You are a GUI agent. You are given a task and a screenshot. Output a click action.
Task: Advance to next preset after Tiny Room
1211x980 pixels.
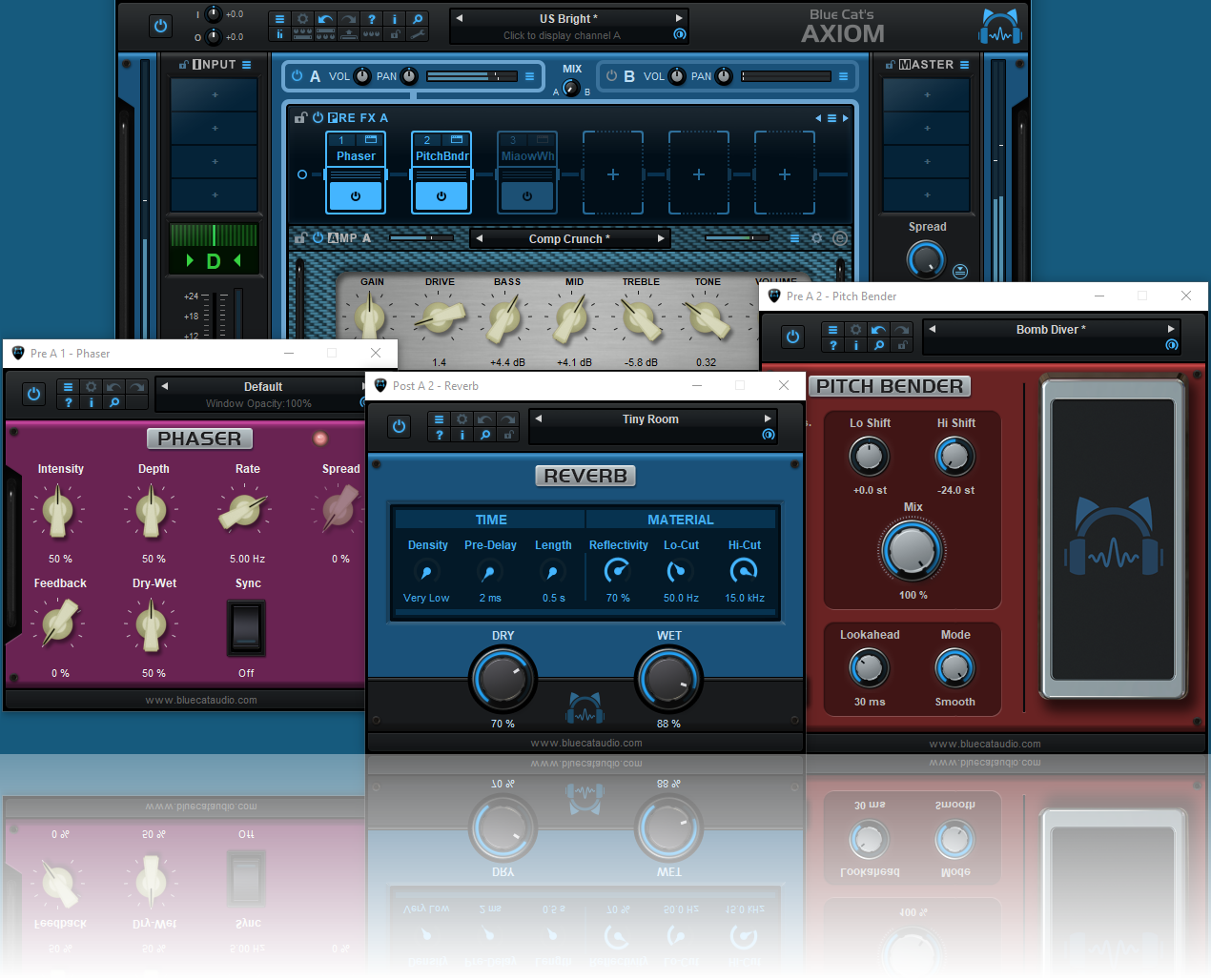768,419
